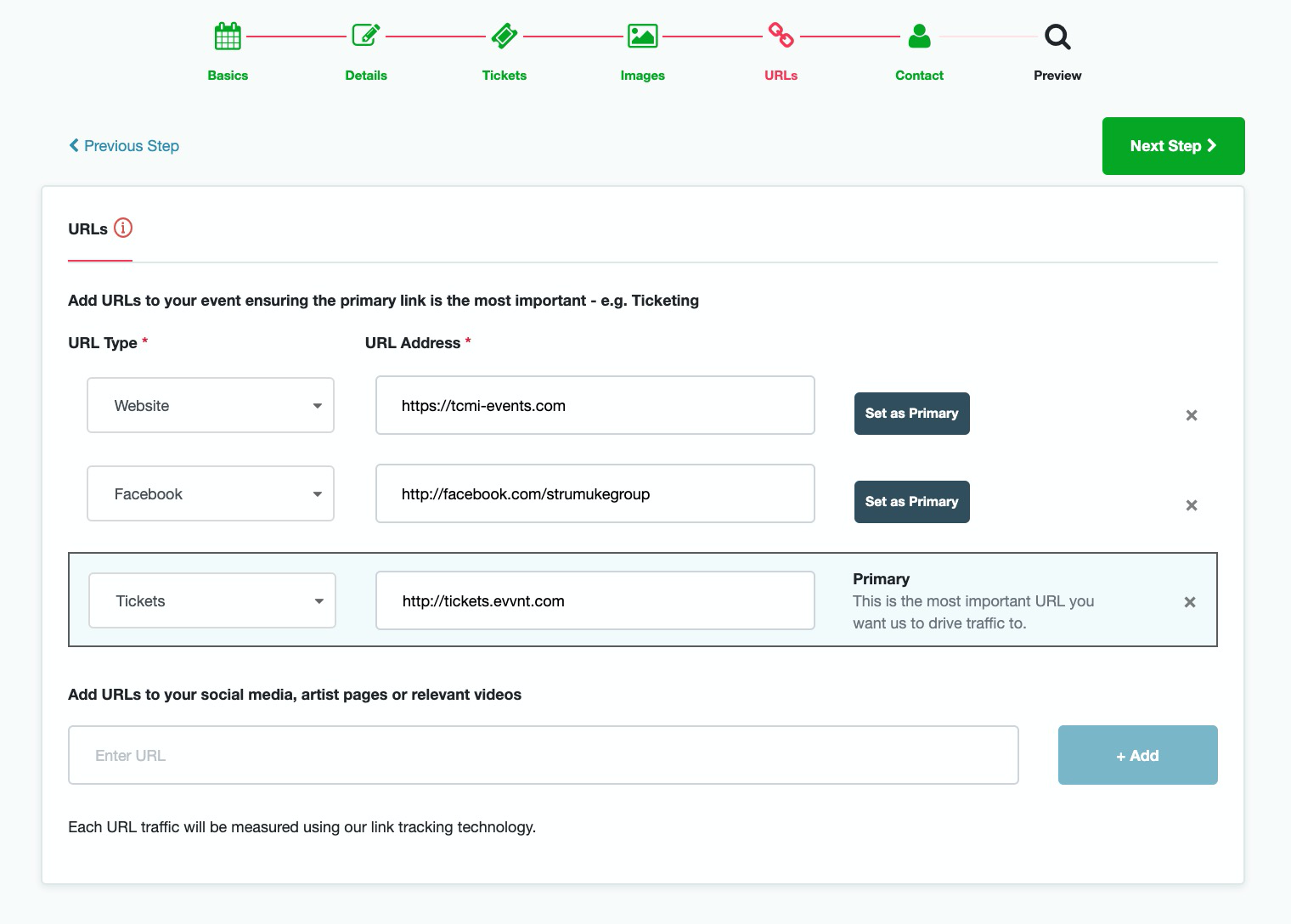Select the URLs step label
The height and width of the screenshot is (924, 1291).
click(x=781, y=76)
